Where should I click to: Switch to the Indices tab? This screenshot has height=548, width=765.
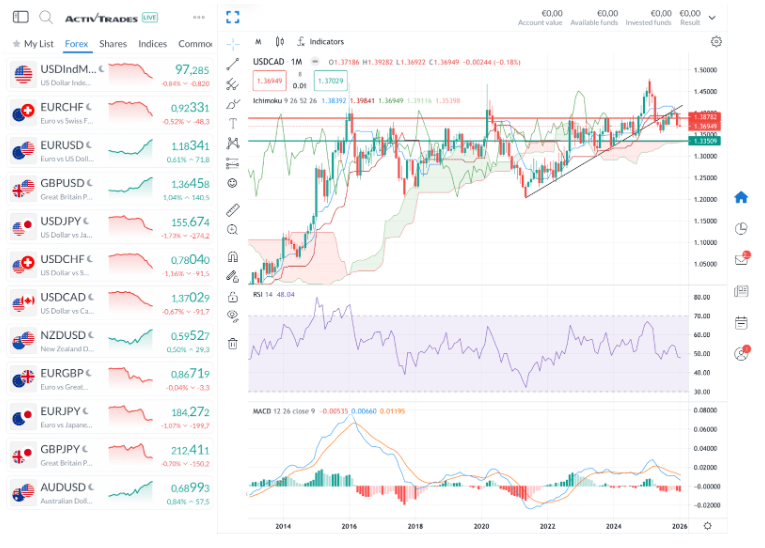click(x=152, y=44)
